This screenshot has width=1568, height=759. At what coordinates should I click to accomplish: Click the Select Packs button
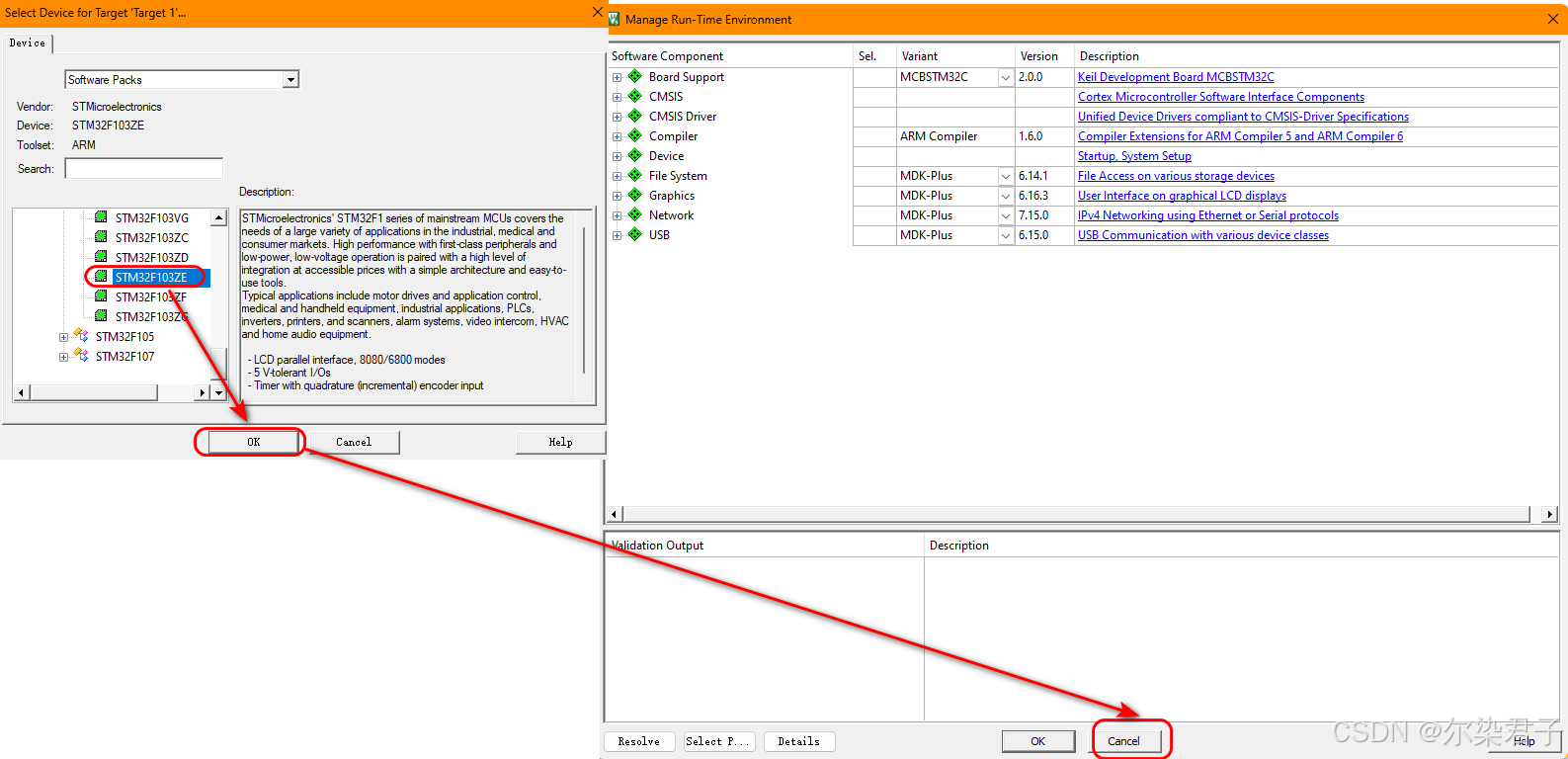pyautogui.click(x=719, y=741)
